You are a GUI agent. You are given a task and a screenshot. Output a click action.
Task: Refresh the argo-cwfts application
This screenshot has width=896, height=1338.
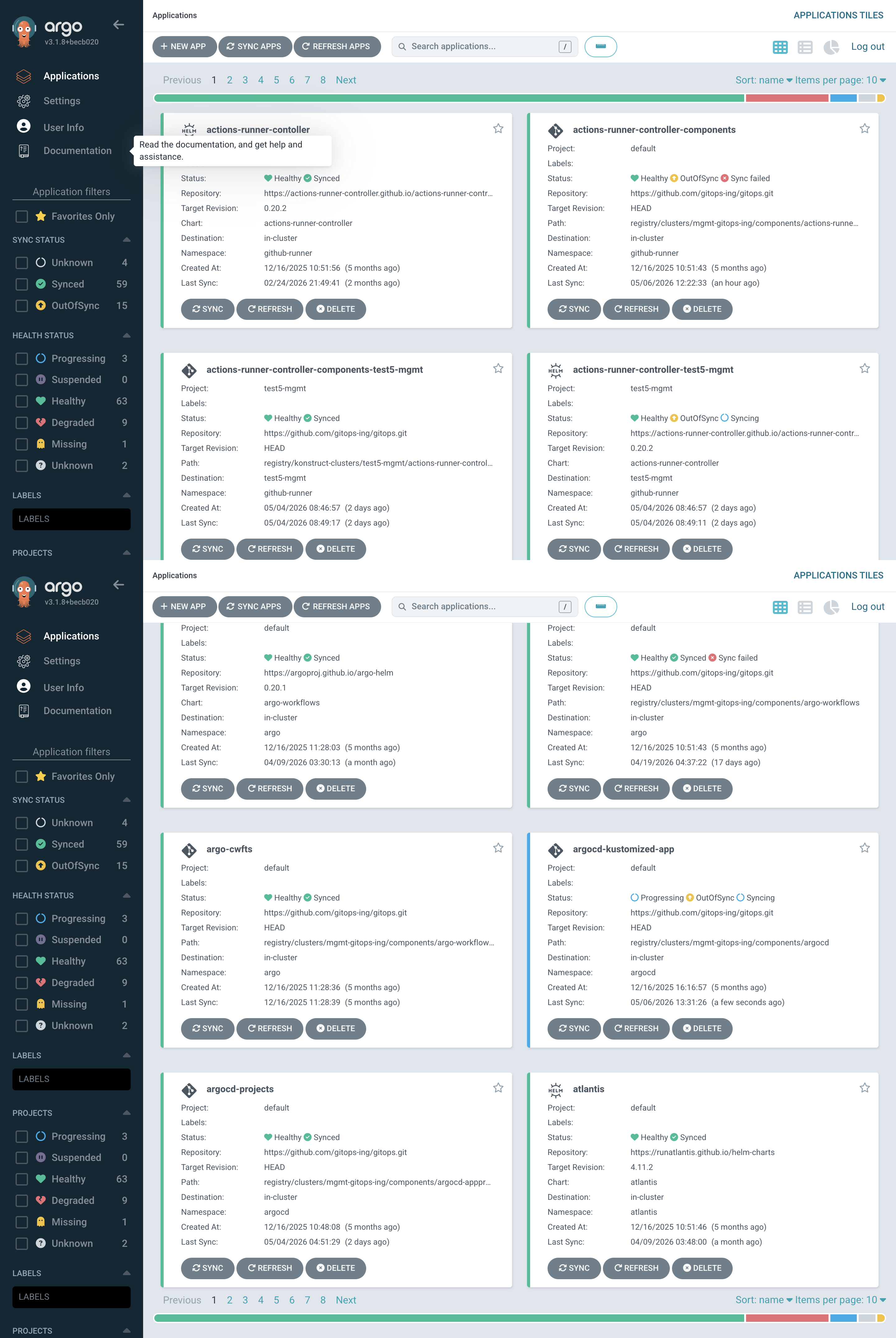click(x=270, y=1029)
